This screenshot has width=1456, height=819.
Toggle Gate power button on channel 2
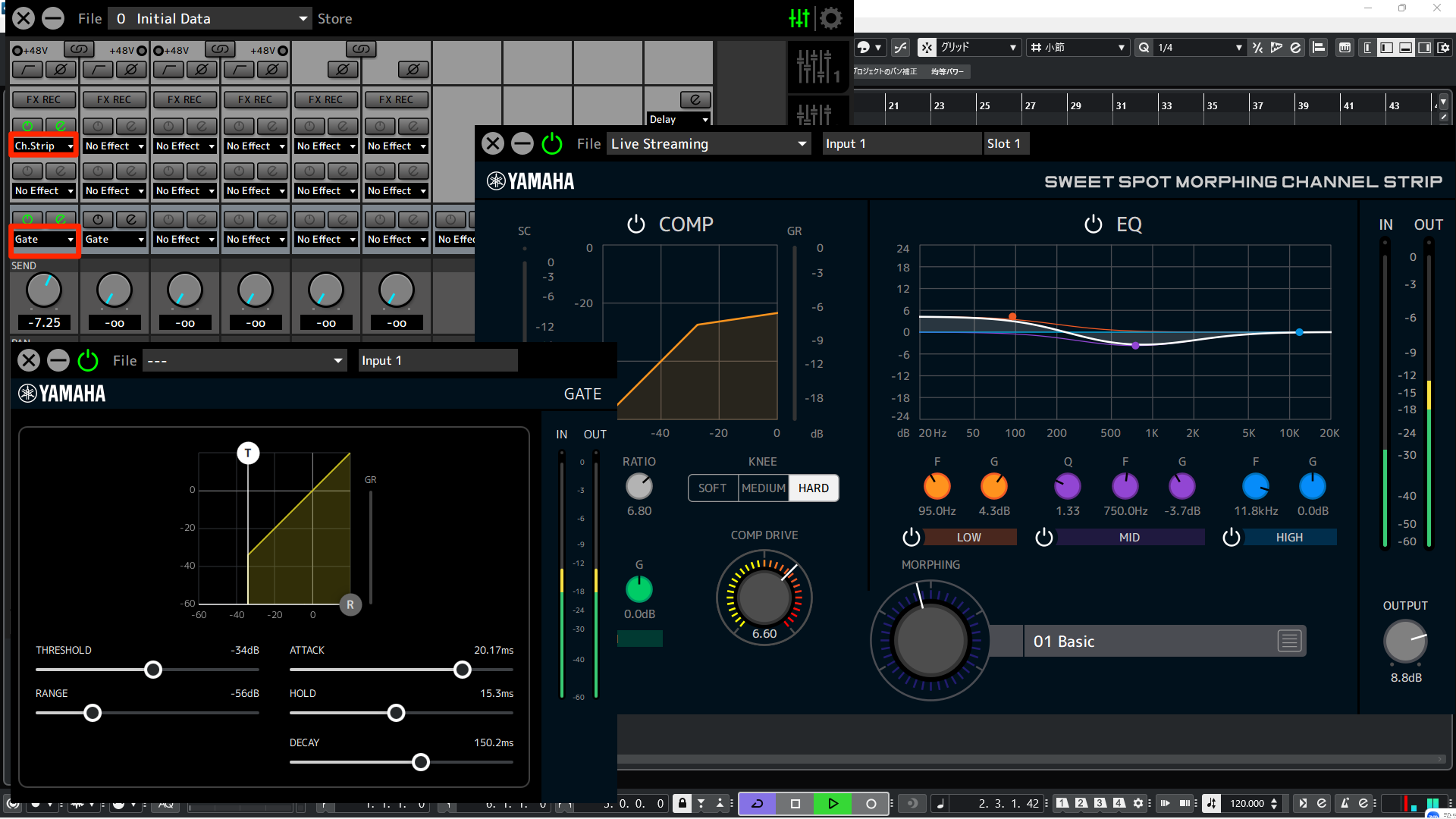tap(98, 219)
